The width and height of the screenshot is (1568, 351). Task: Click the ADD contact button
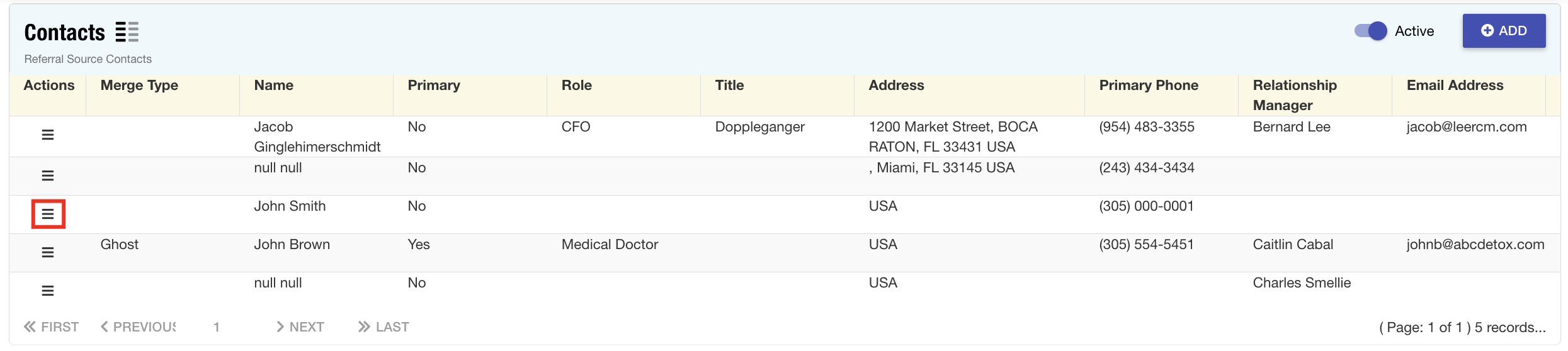click(1503, 31)
